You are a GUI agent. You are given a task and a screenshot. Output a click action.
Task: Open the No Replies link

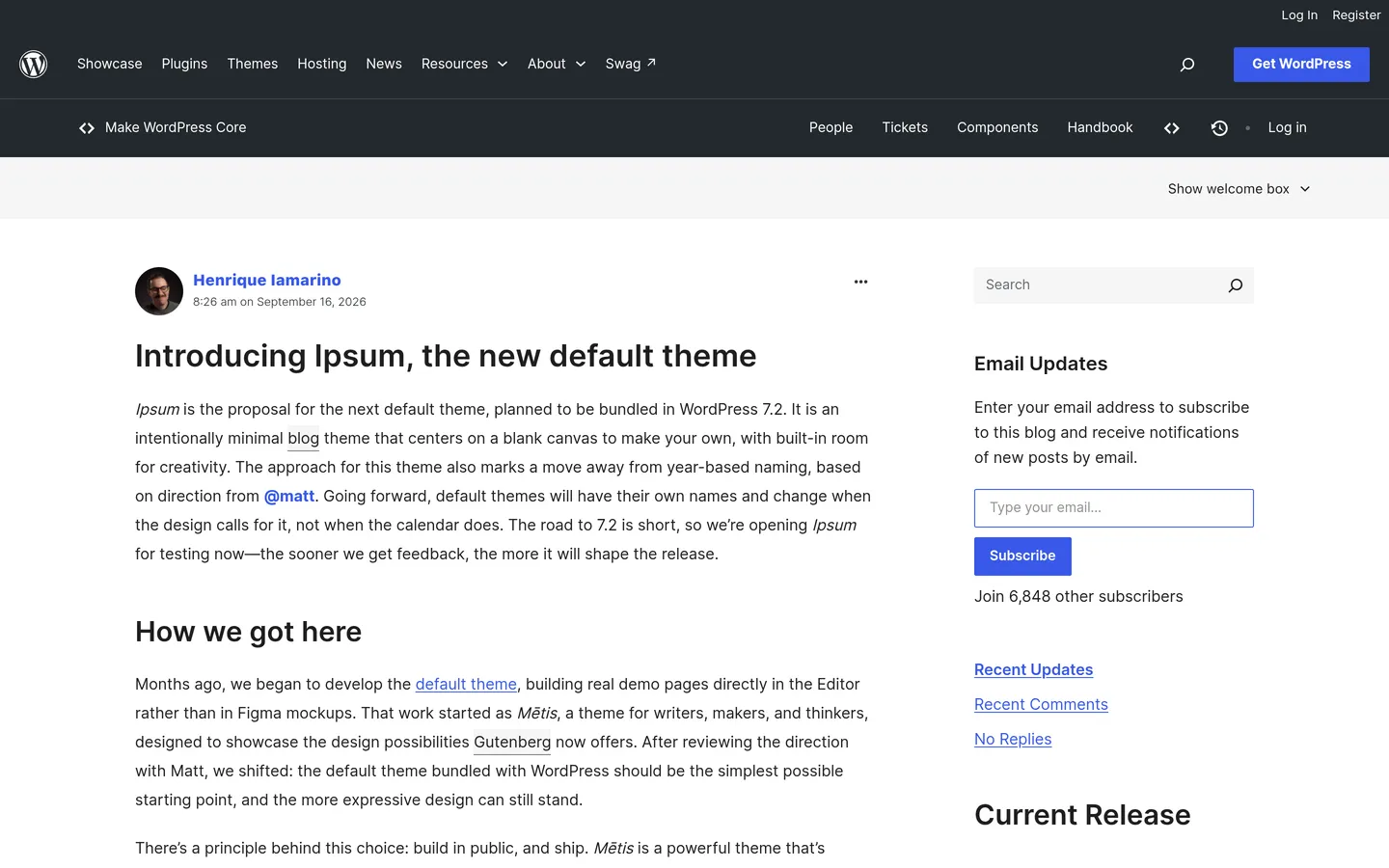click(x=1013, y=739)
